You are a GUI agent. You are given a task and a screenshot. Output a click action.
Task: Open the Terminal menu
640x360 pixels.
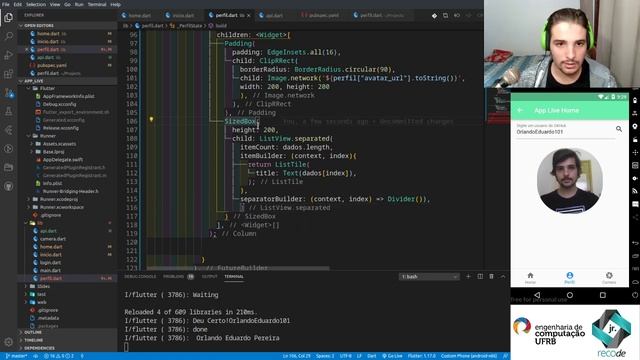coord(97,4)
